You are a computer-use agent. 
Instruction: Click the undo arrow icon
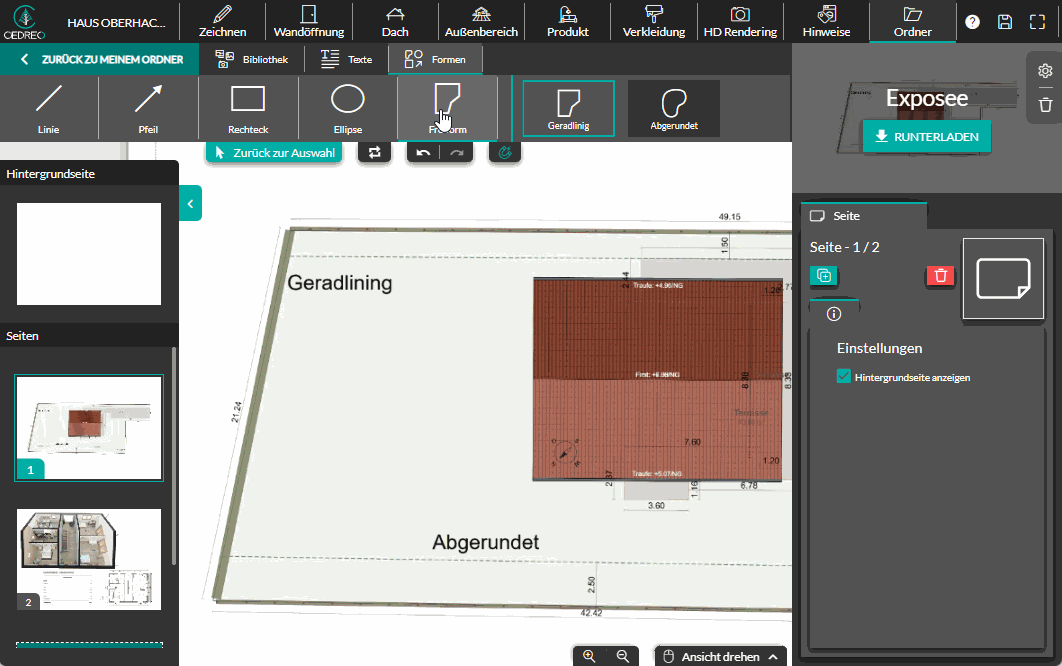(x=423, y=153)
